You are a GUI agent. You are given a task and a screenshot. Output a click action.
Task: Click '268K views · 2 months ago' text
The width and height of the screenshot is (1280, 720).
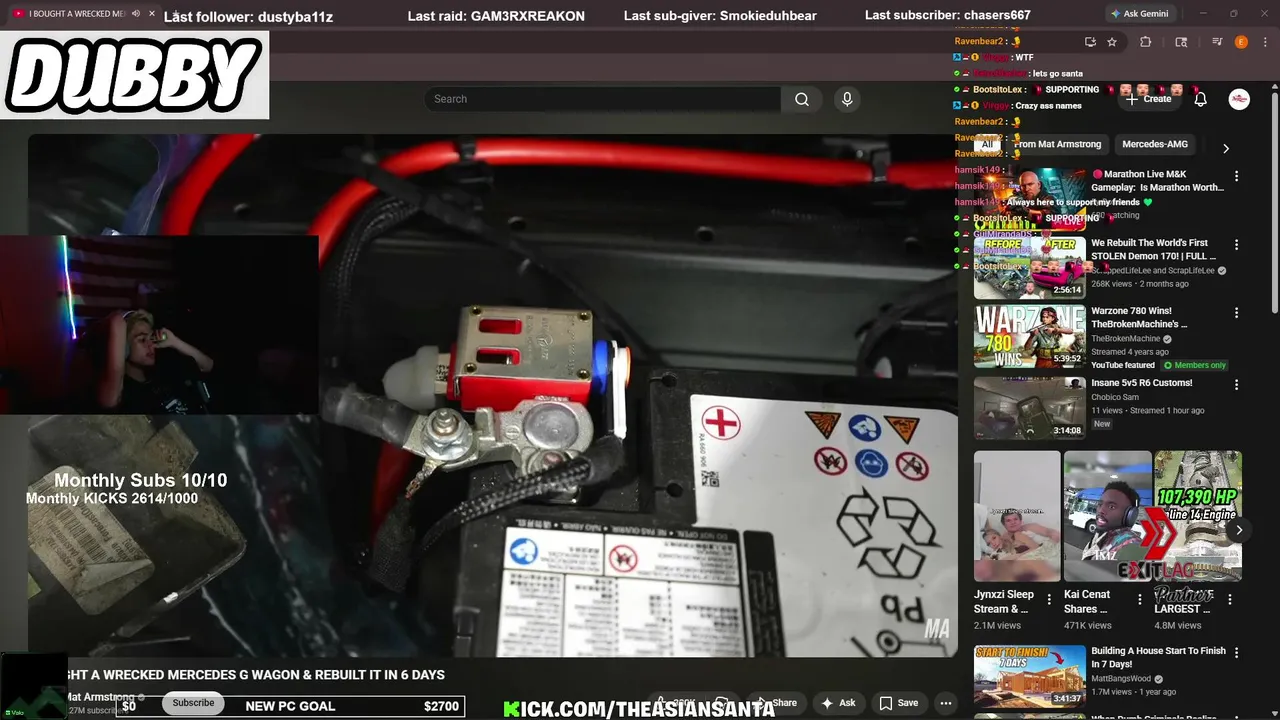[1140, 284]
